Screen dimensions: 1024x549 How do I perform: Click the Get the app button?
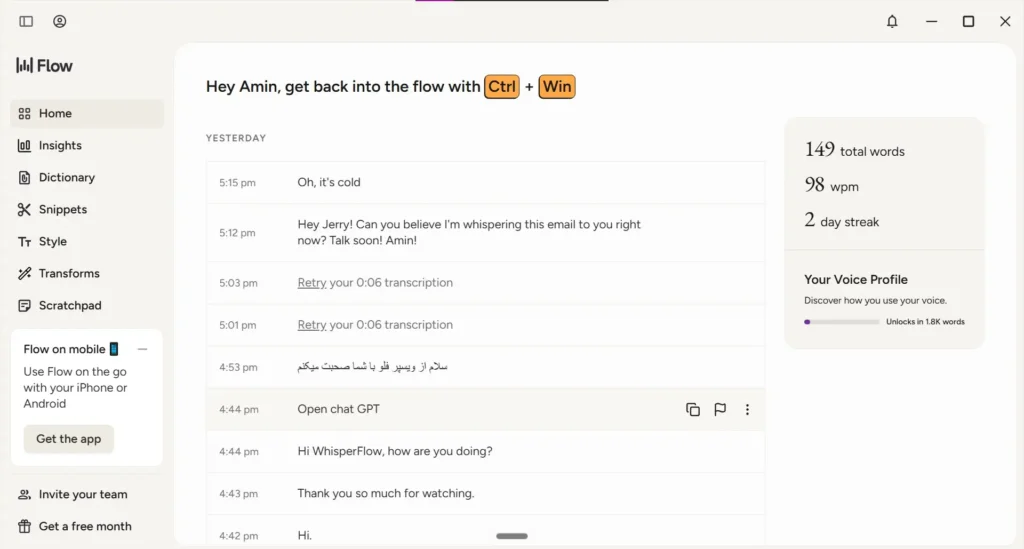point(69,439)
